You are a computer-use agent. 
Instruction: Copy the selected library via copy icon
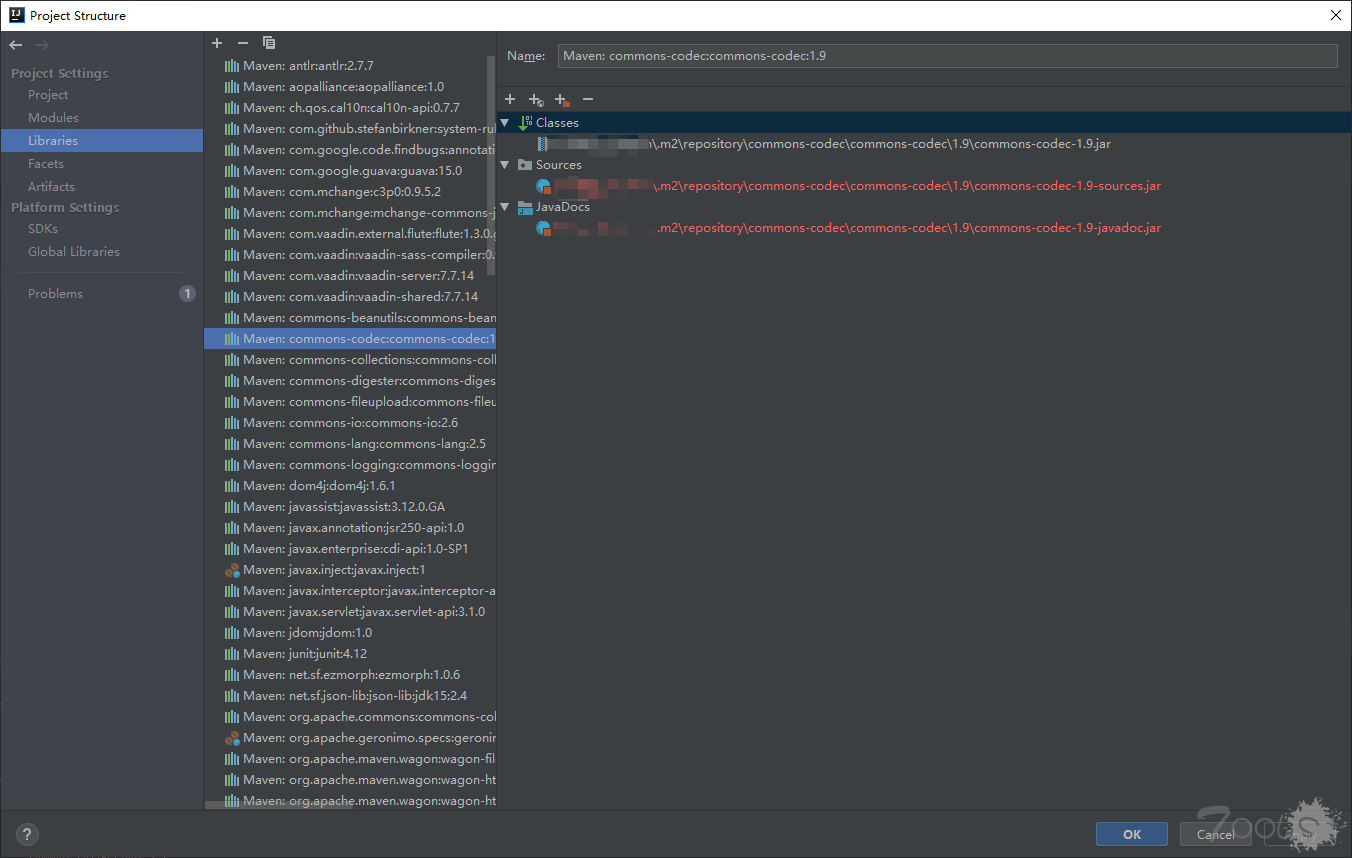[x=268, y=43]
